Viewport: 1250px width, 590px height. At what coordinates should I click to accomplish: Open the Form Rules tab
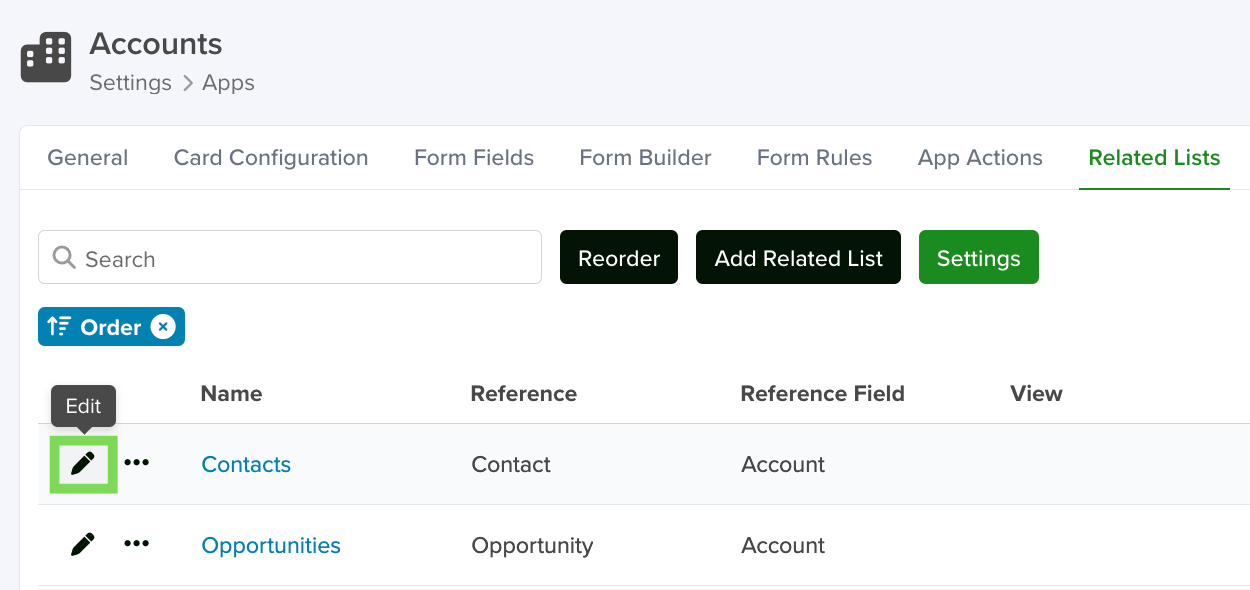(814, 158)
